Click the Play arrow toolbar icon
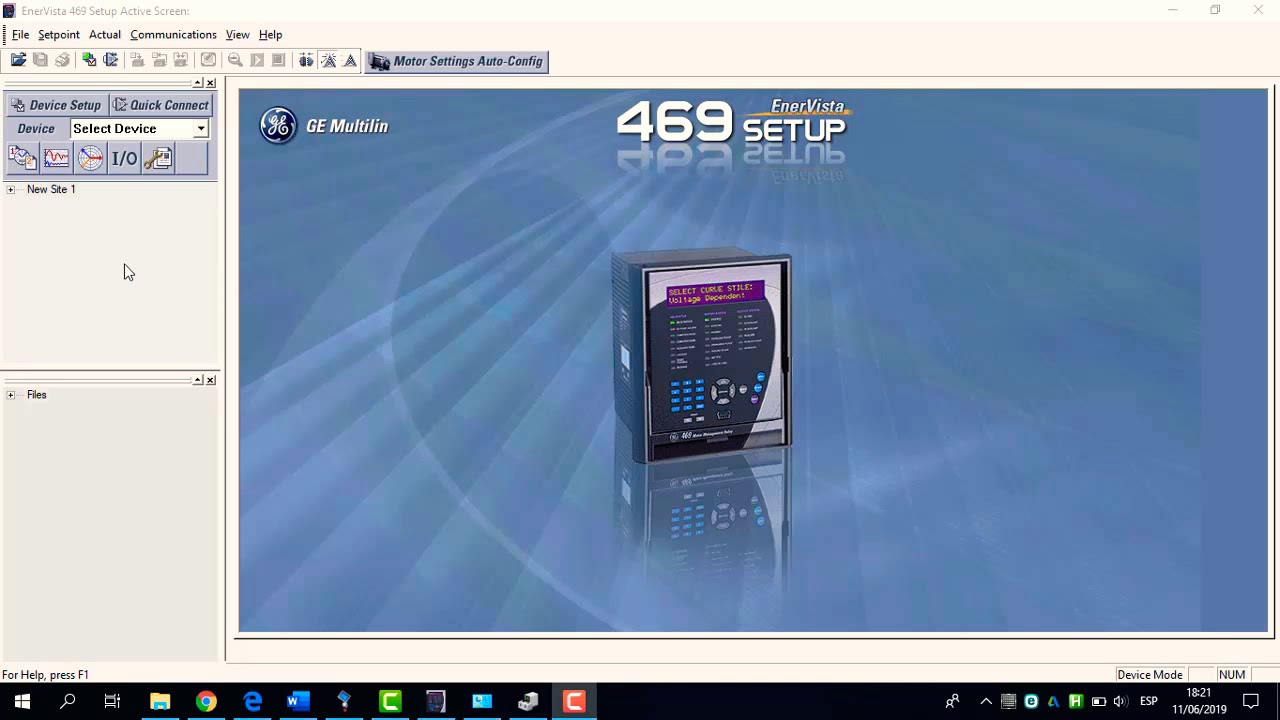 tap(257, 61)
